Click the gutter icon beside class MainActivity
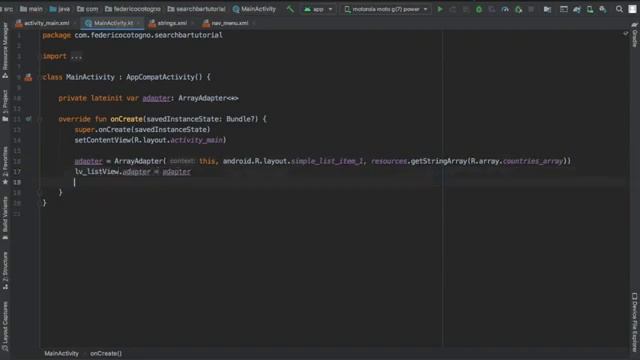Screen dimensions: 640x360 (x=28, y=77)
